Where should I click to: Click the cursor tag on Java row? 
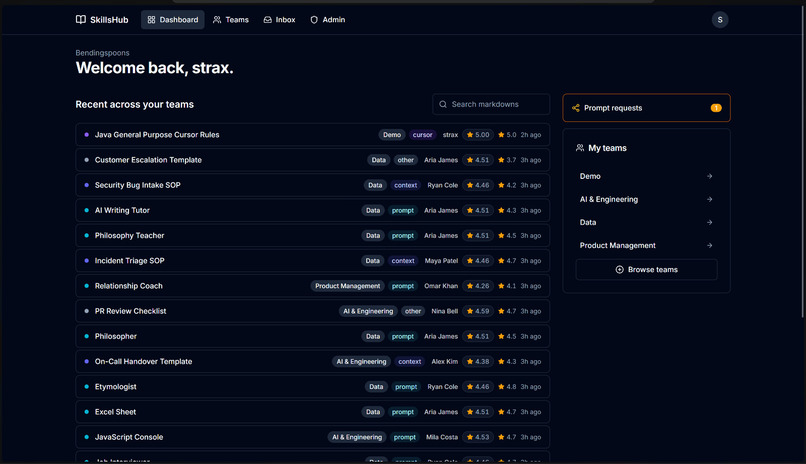coord(423,135)
